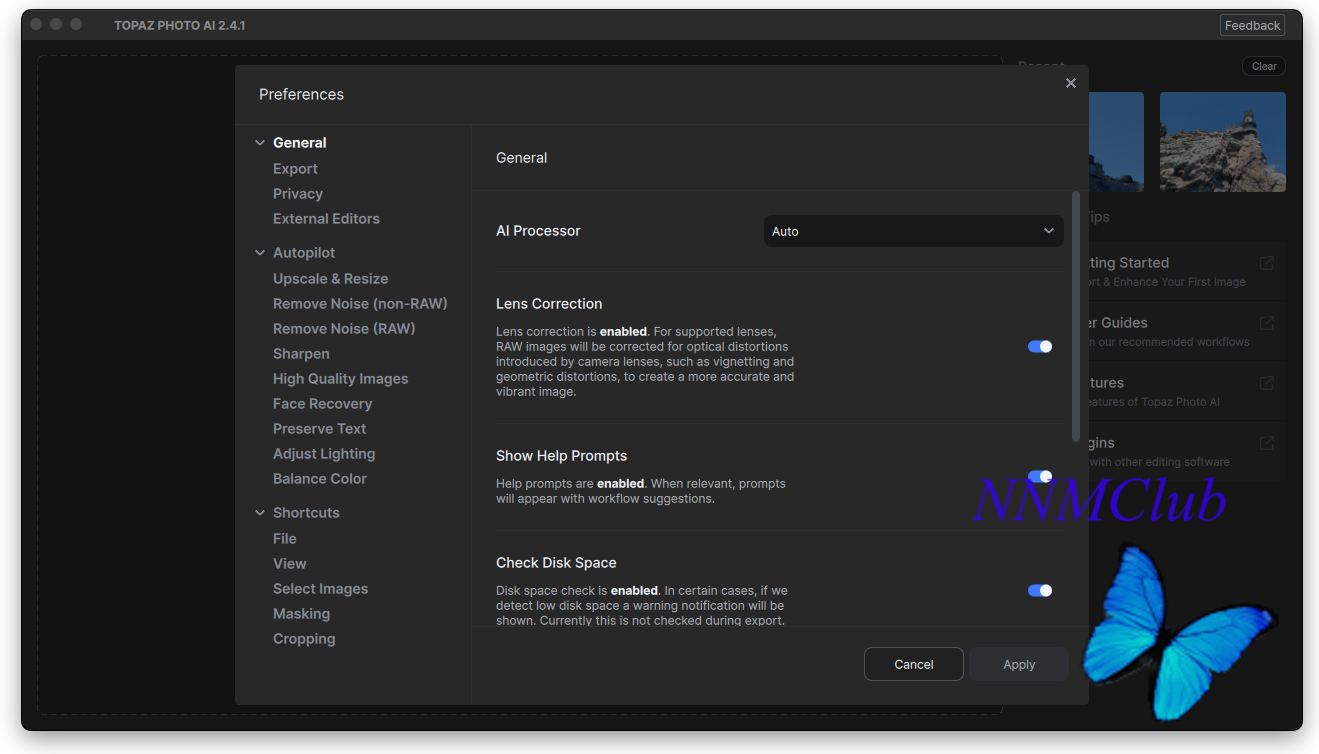Click the preferences panel vertical scrollbar
1319x754 pixels.
click(1076, 316)
